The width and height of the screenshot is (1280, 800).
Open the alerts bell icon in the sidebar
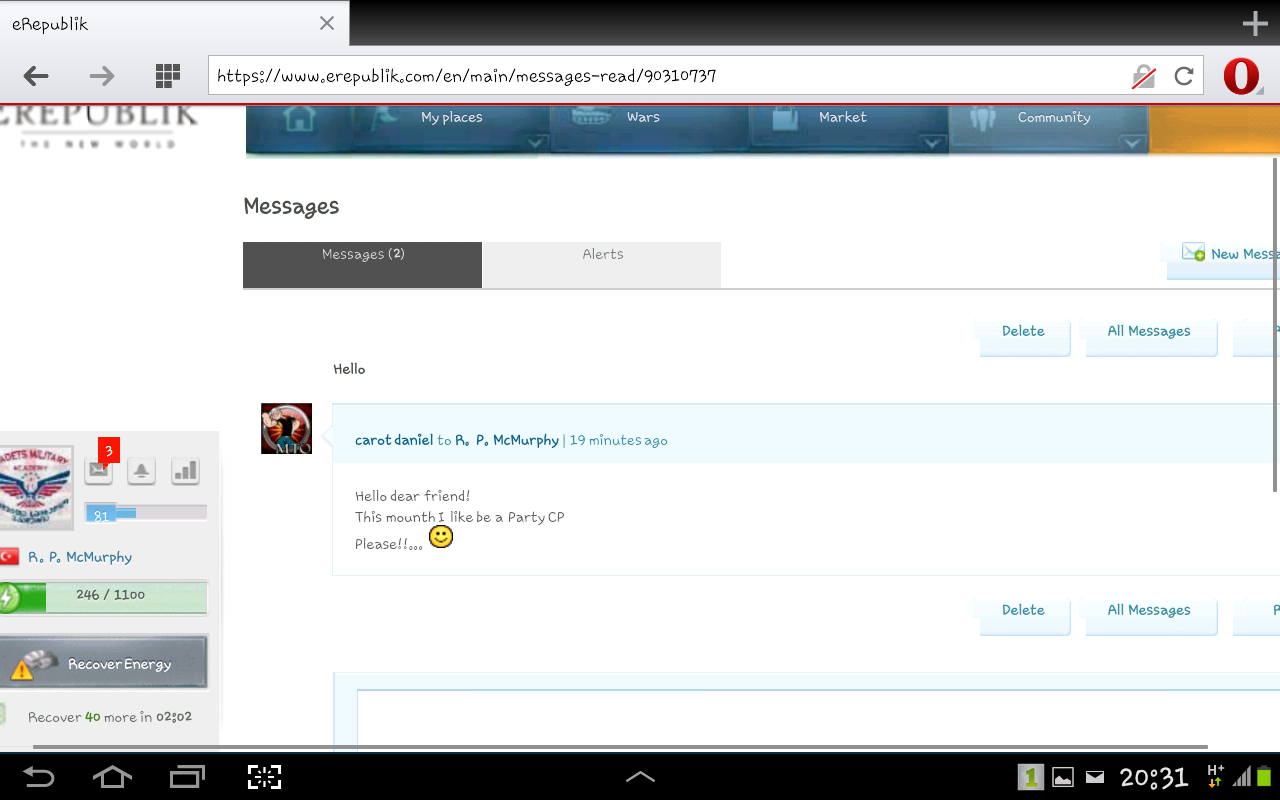141,470
